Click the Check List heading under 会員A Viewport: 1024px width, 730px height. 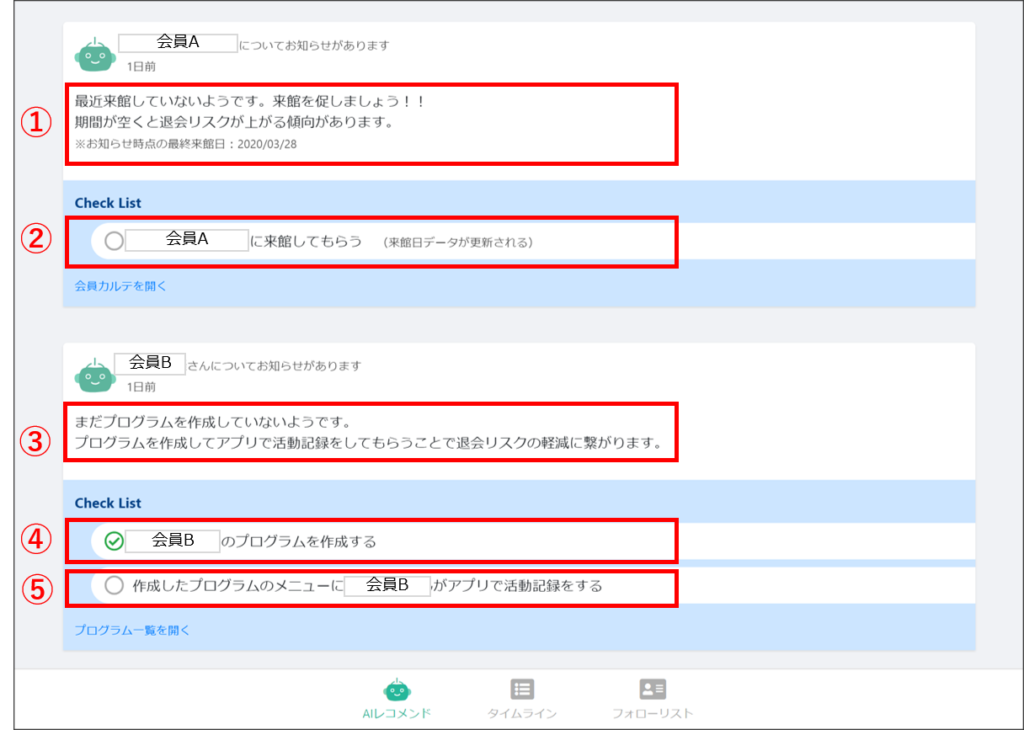(108, 203)
